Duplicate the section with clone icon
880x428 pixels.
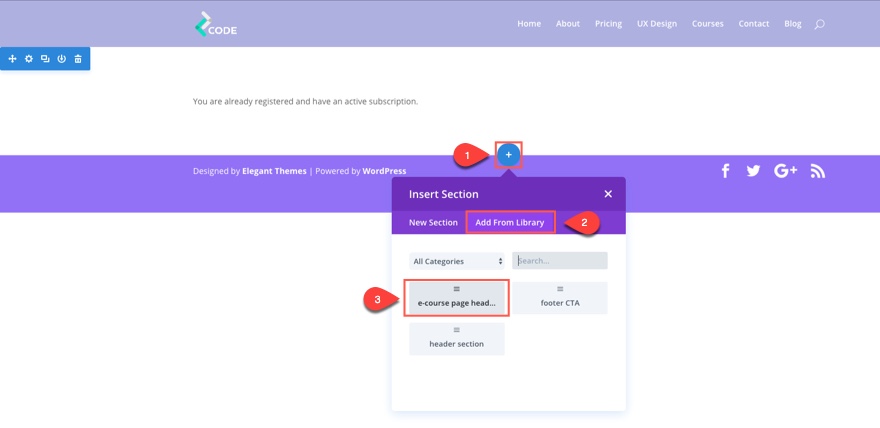(45, 59)
